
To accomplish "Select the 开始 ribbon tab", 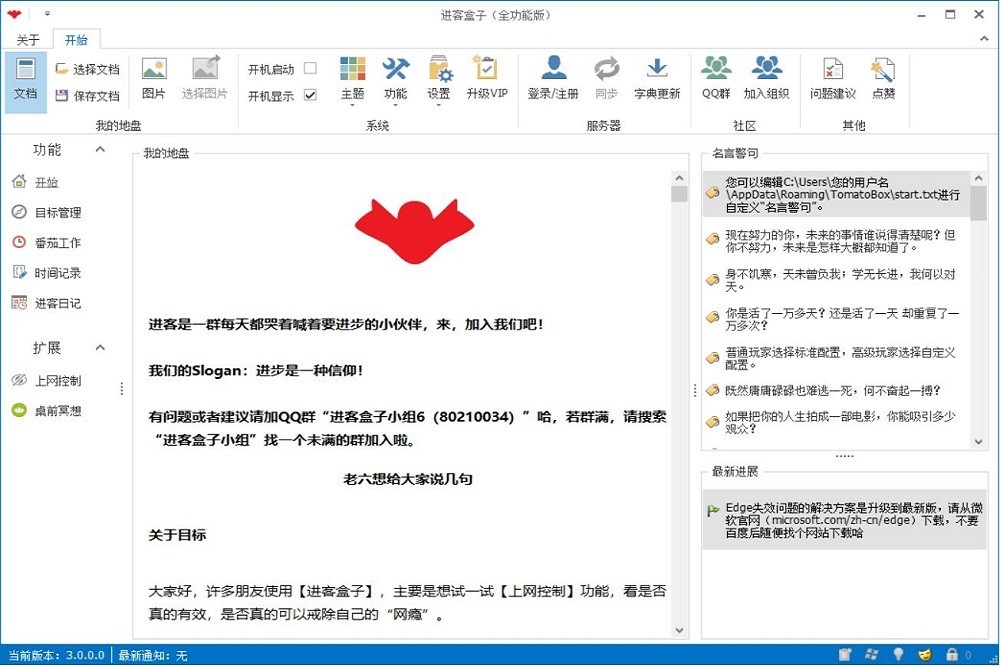I will (x=76, y=40).
